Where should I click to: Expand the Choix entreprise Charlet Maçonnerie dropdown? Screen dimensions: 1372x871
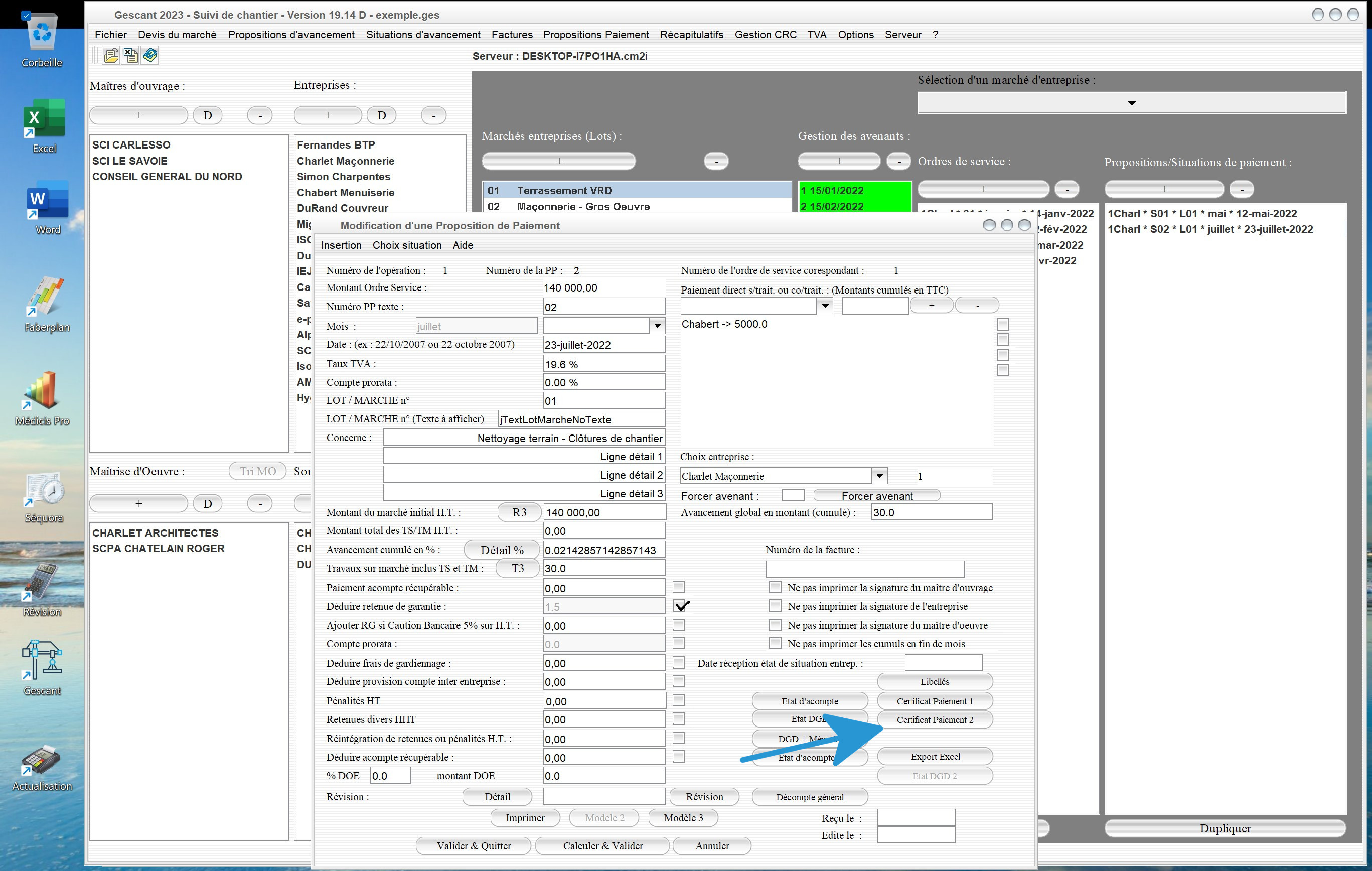tap(879, 476)
